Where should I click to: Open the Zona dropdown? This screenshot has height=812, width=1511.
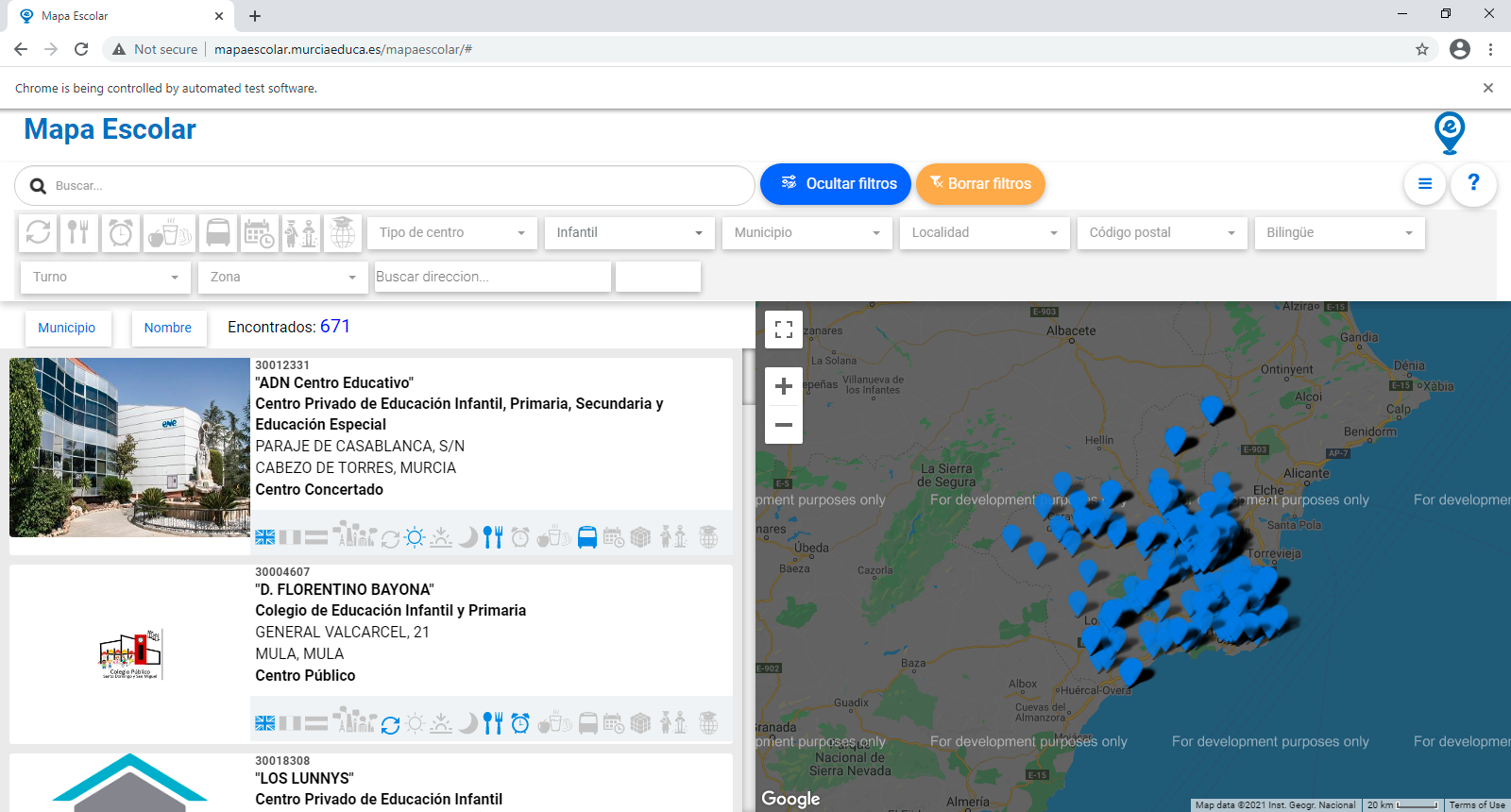(283, 278)
